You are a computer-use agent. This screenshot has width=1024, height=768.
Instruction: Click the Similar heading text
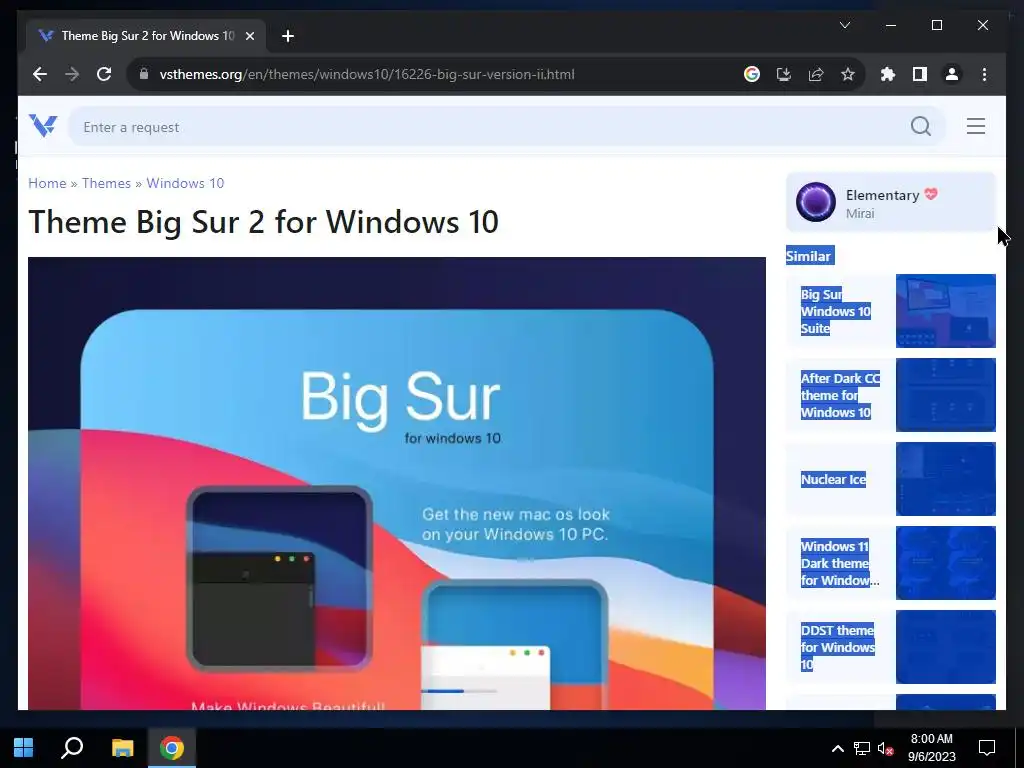click(x=809, y=256)
